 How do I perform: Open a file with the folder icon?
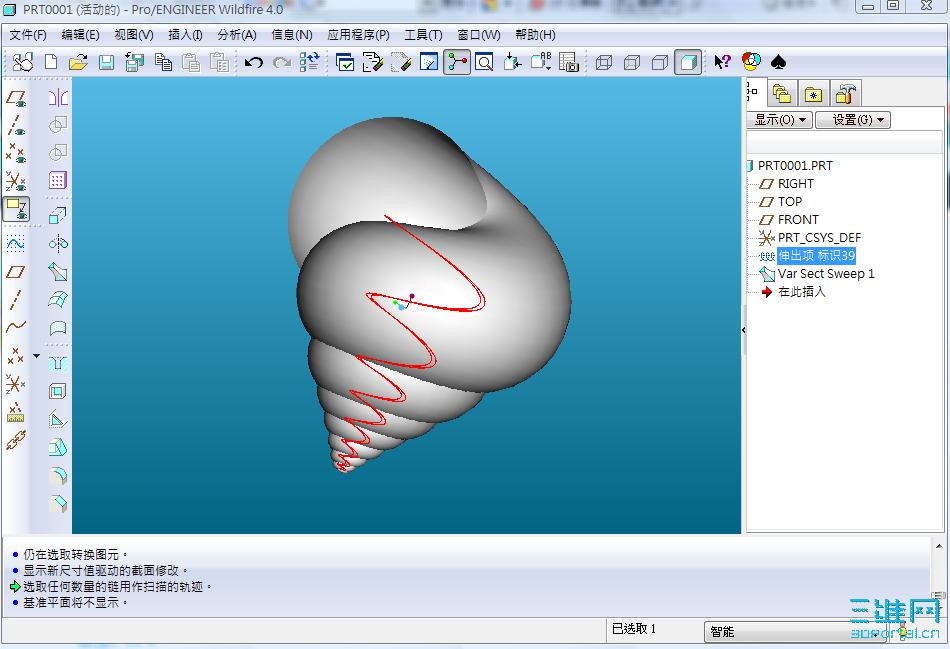78,62
